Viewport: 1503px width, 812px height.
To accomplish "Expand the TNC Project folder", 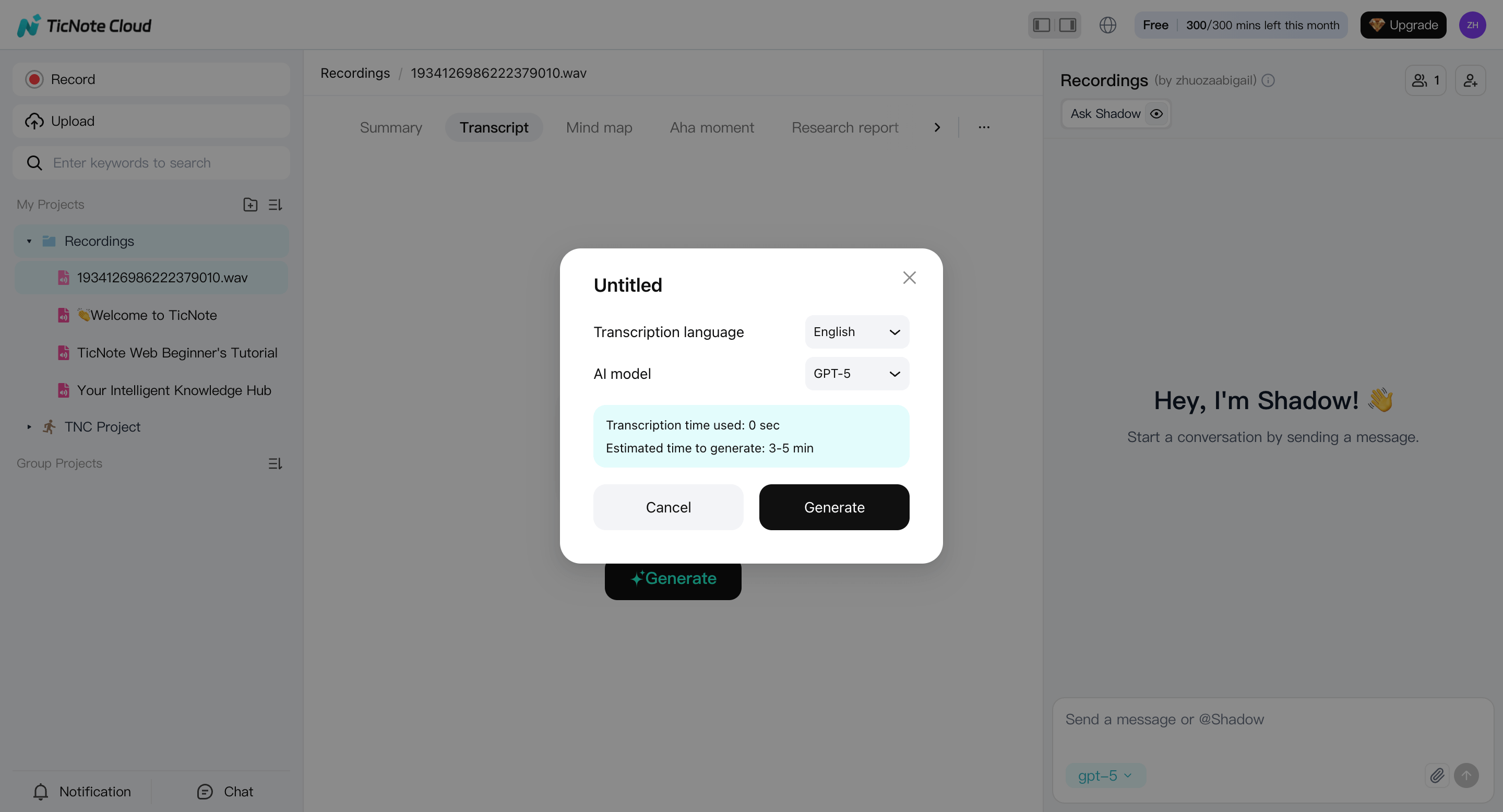I will (29, 426).
